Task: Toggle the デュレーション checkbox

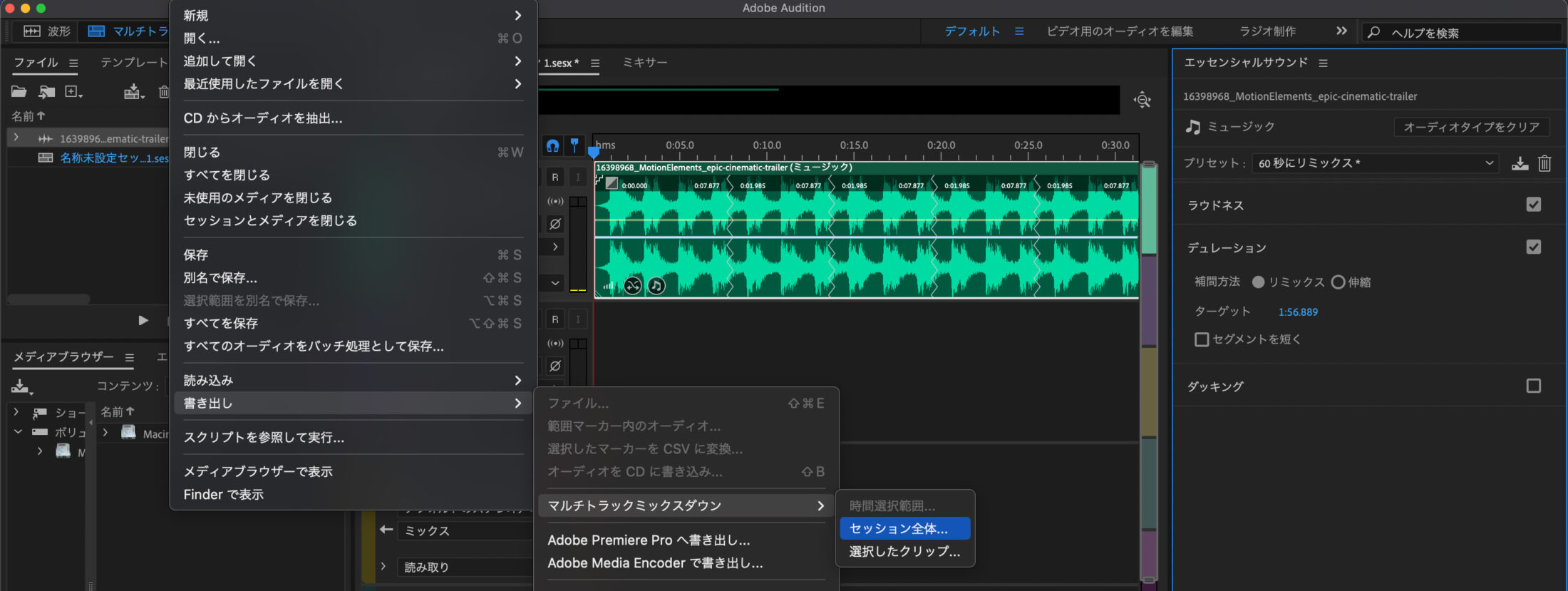Action: point(1534,247)
